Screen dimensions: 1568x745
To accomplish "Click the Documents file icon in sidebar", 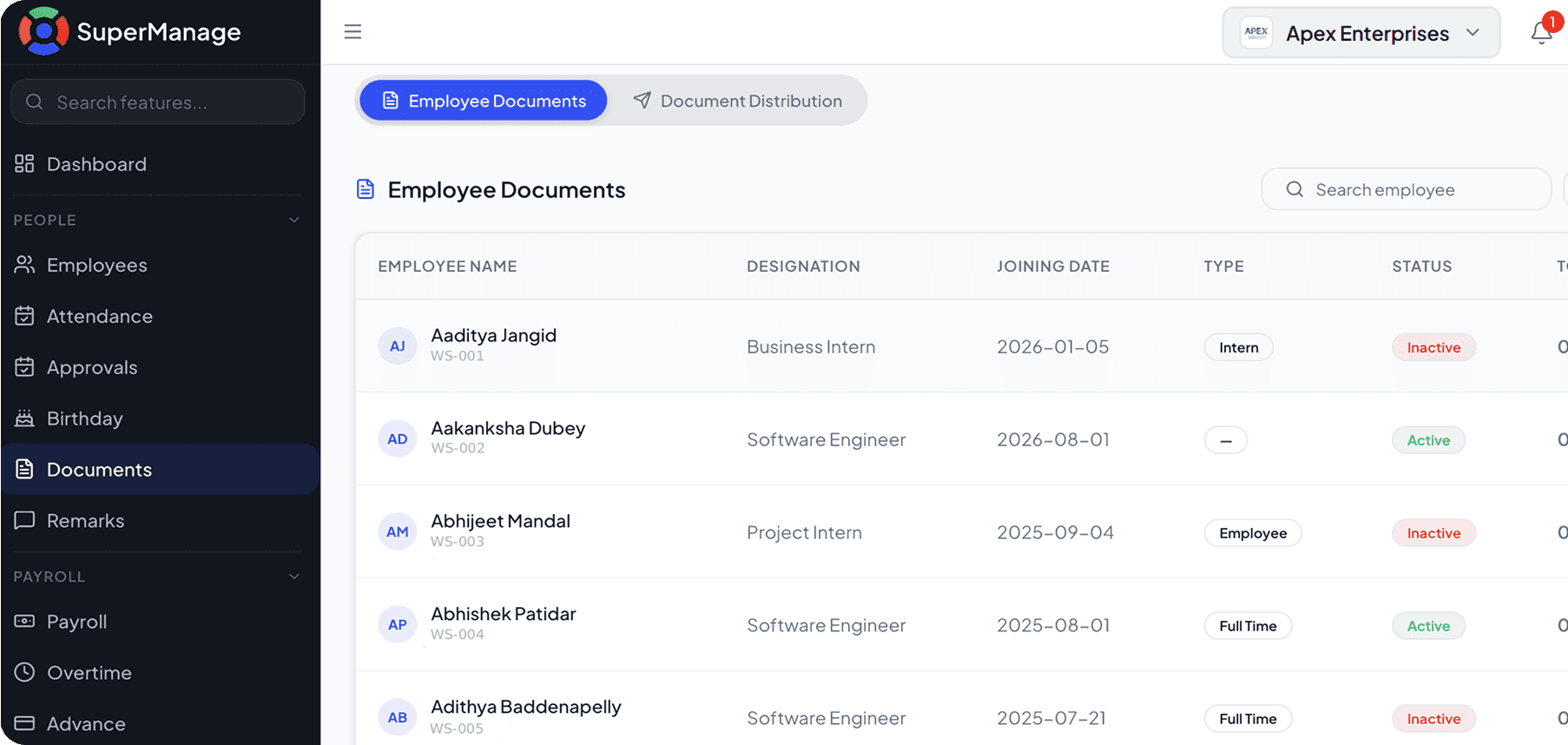I will pyautogui.click(x=24, y=469).
